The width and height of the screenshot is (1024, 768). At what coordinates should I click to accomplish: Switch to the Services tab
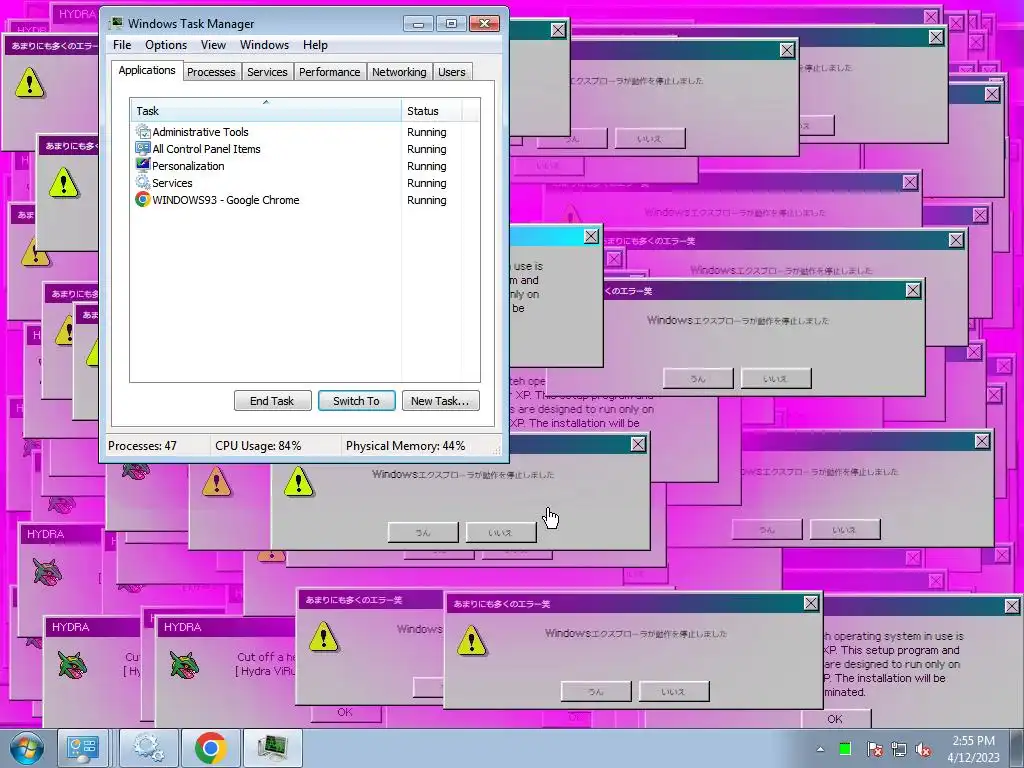pyautogui.click(x=267, y=72)
